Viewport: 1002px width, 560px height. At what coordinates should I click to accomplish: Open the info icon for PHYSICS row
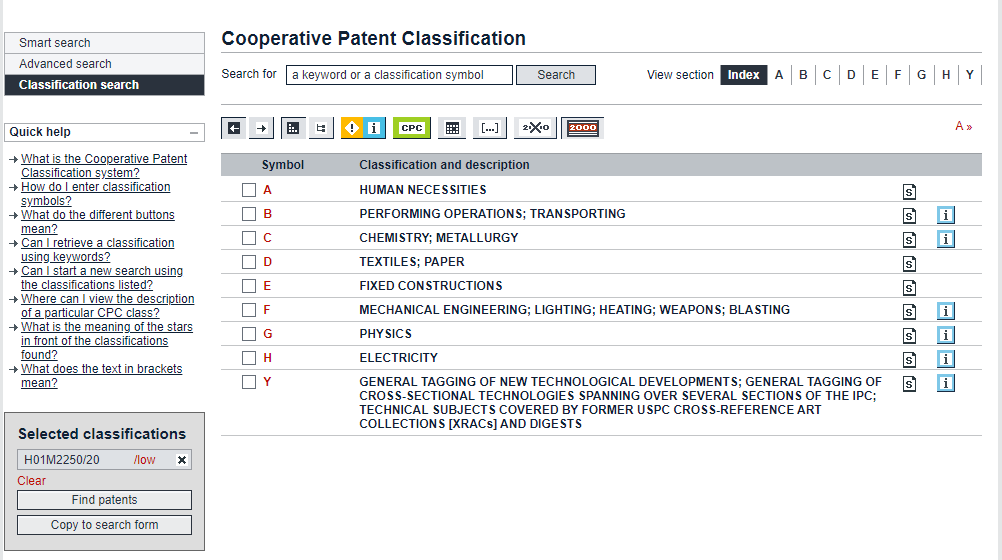(946, 335)
